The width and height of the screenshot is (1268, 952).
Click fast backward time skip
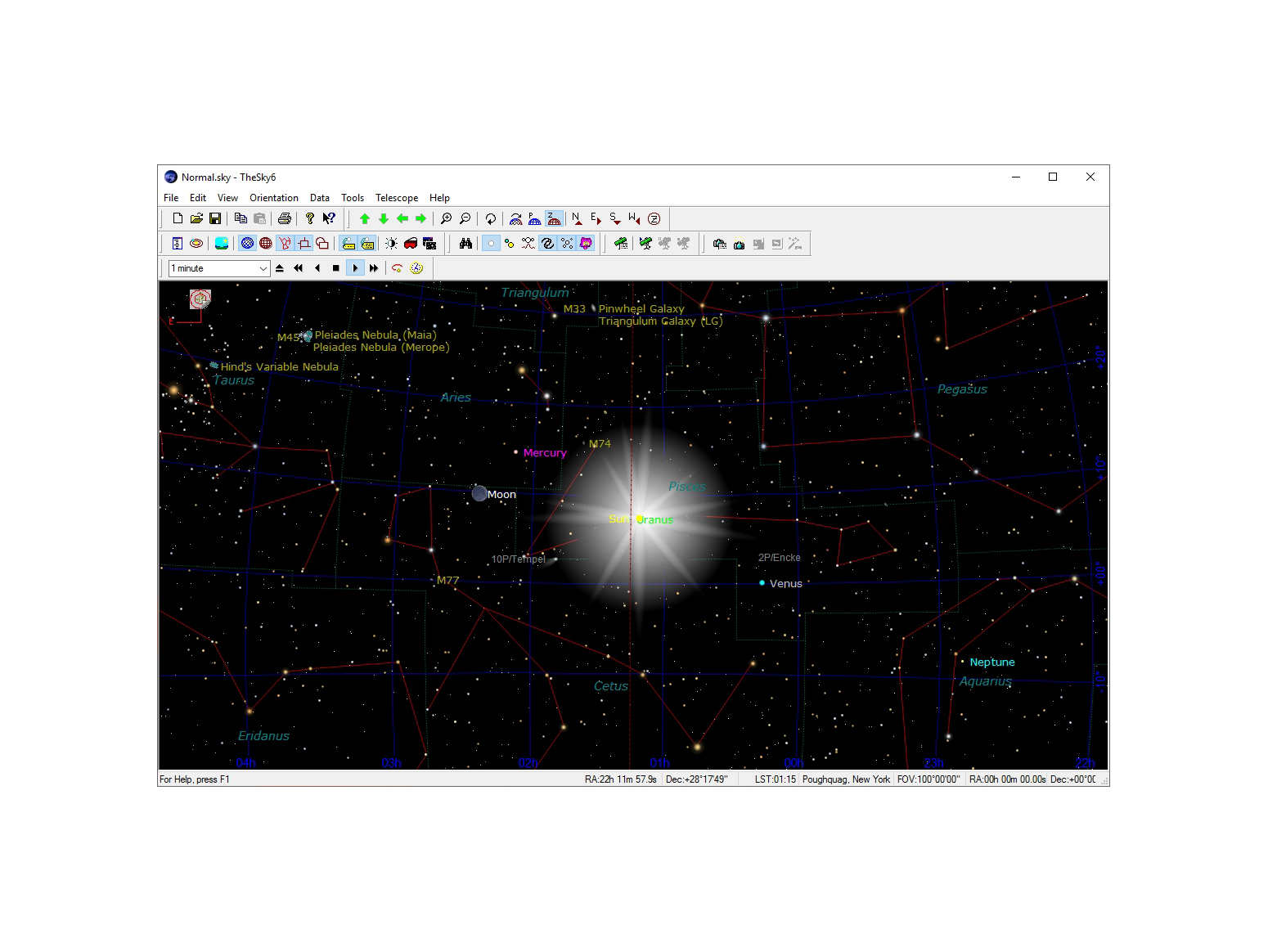click(x=299, y=268)
